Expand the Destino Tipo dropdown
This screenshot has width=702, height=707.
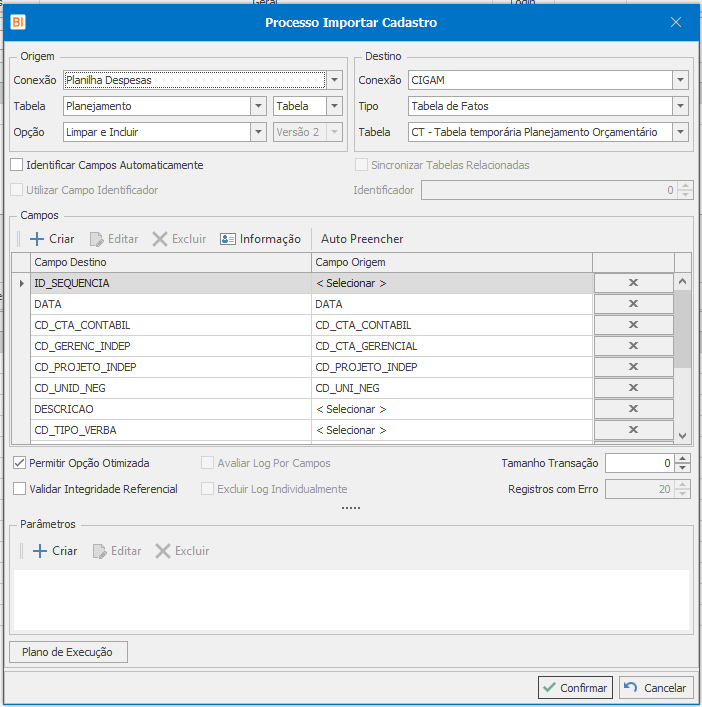pos(680,106)
